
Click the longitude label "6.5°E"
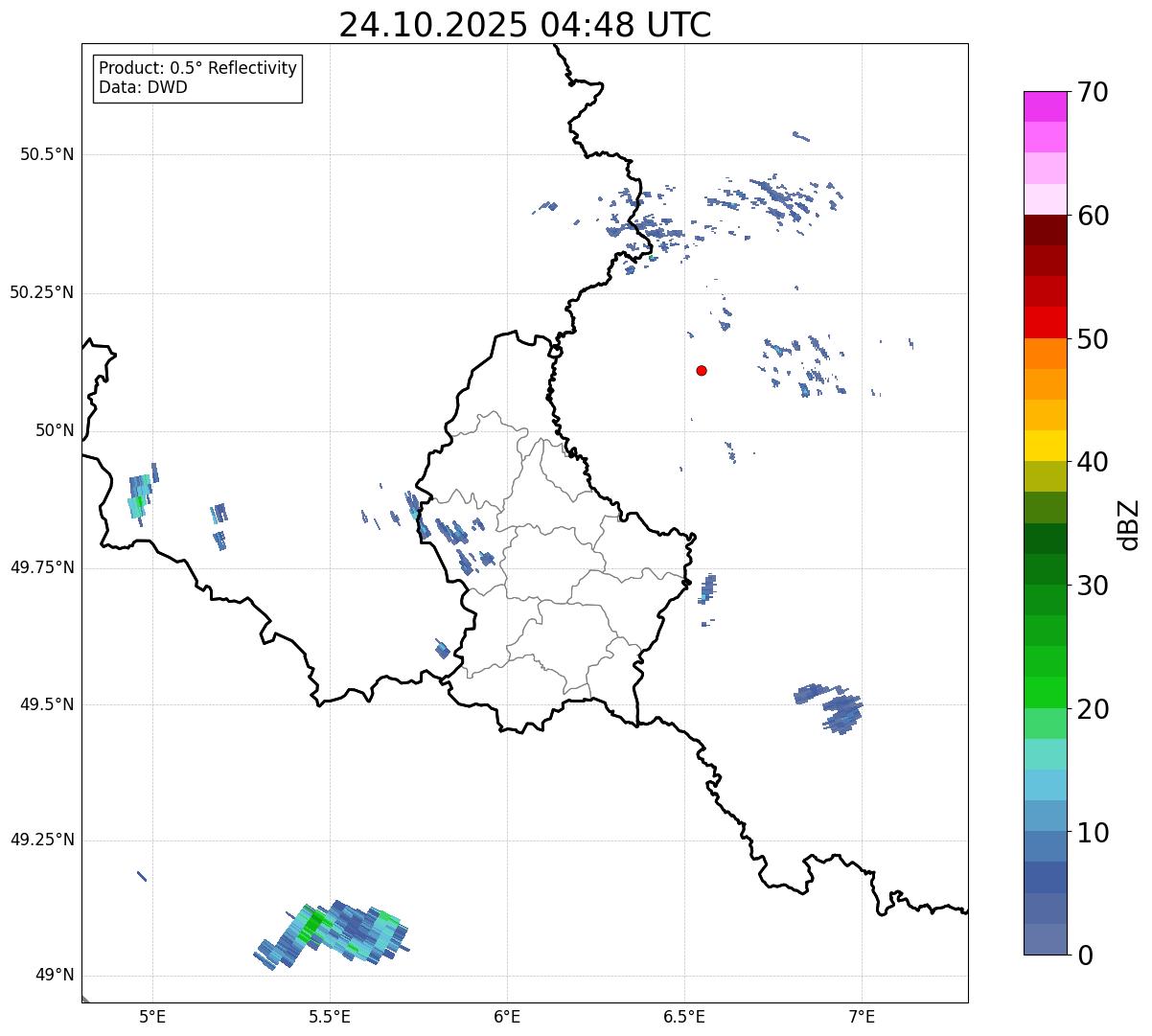click(685, 1016)
